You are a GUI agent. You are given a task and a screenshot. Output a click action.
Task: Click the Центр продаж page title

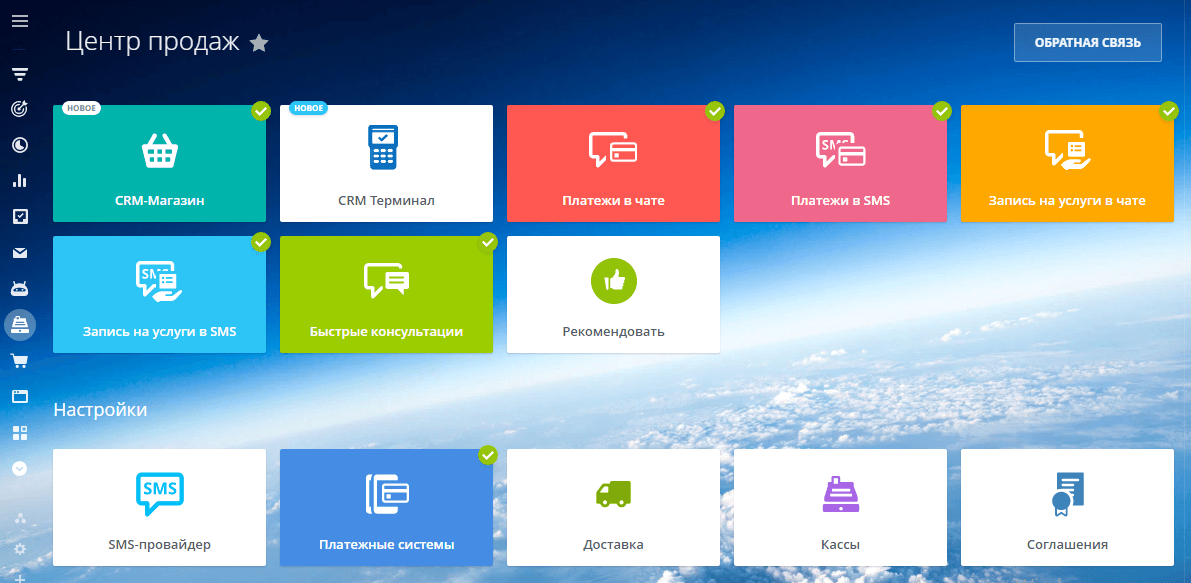click(153, 42)
